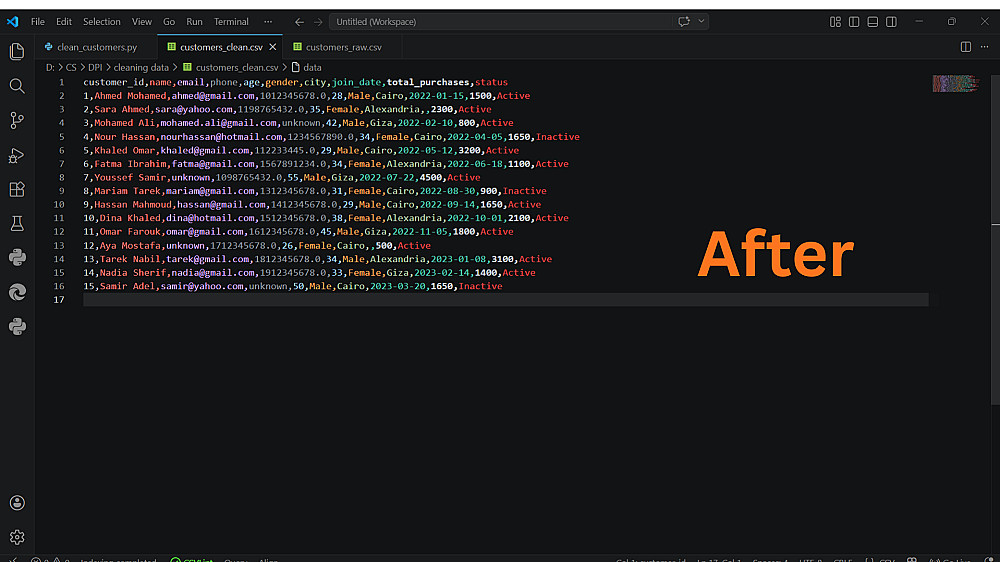
Task: Open the File menu
Action: (x=38, y=22)
